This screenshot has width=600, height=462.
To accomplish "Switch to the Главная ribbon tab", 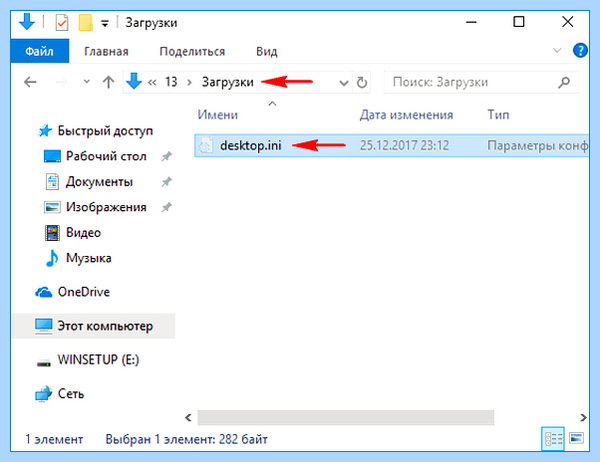I will (106, 51).
